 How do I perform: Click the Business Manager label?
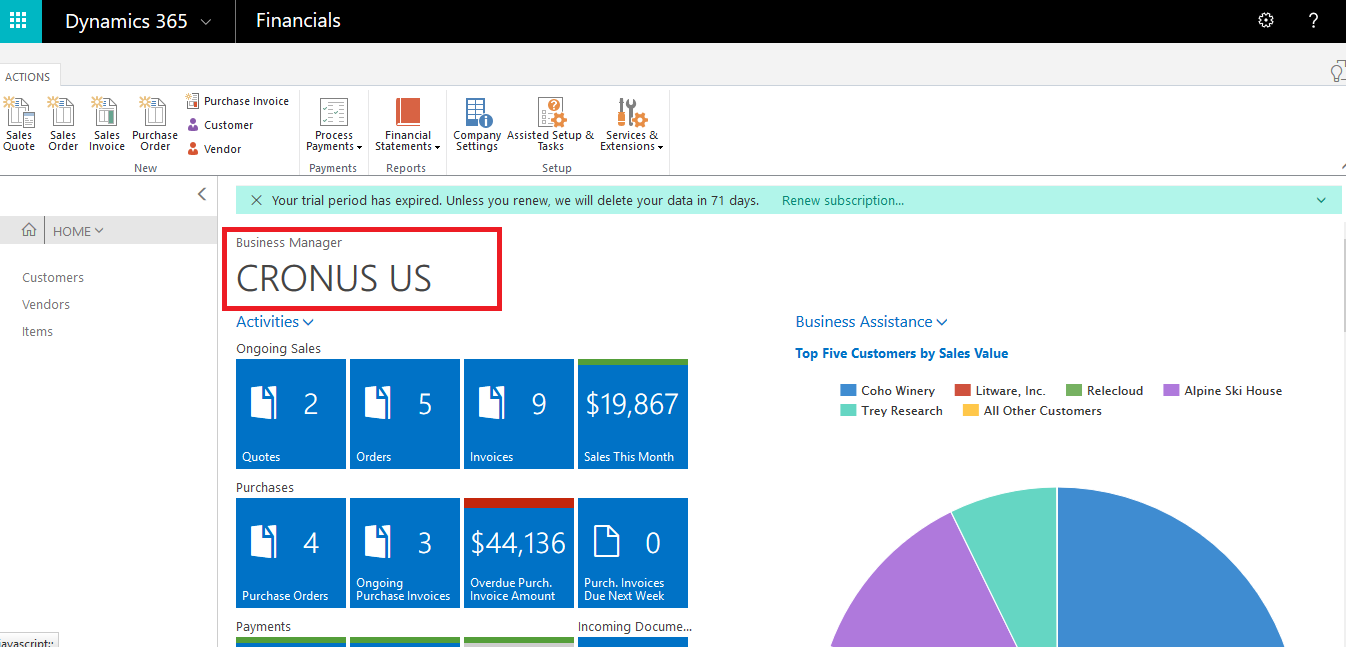(289, 243)
